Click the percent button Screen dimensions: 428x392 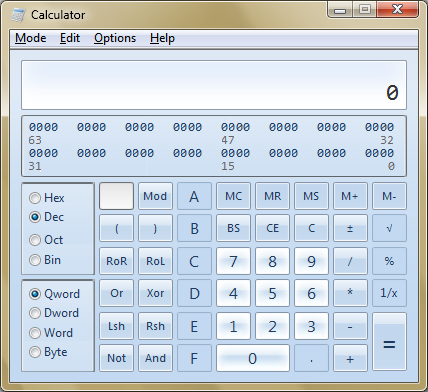(389, 261)
